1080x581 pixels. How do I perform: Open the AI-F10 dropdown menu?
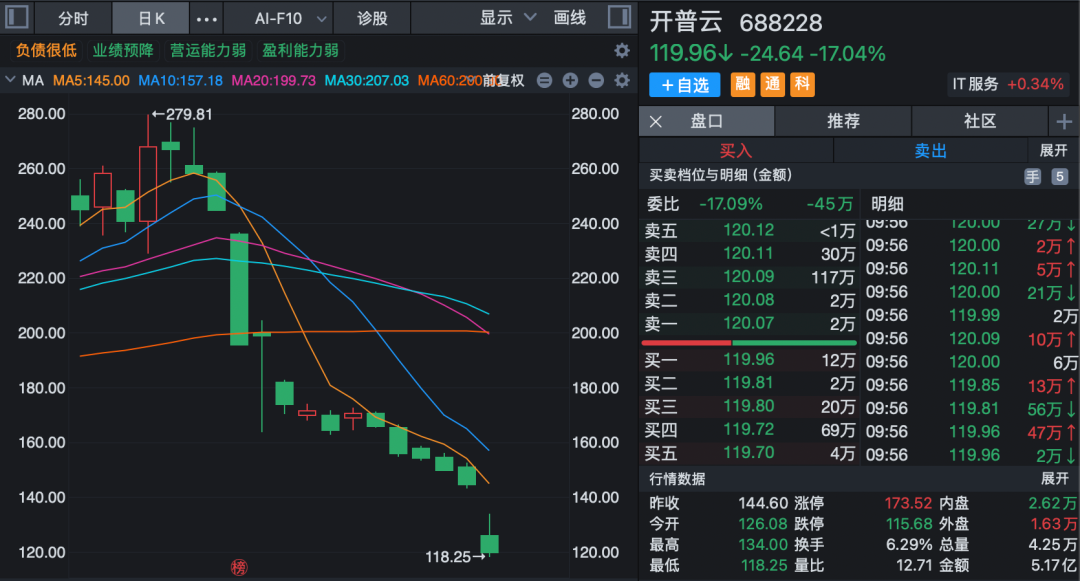tap(288, 17)
